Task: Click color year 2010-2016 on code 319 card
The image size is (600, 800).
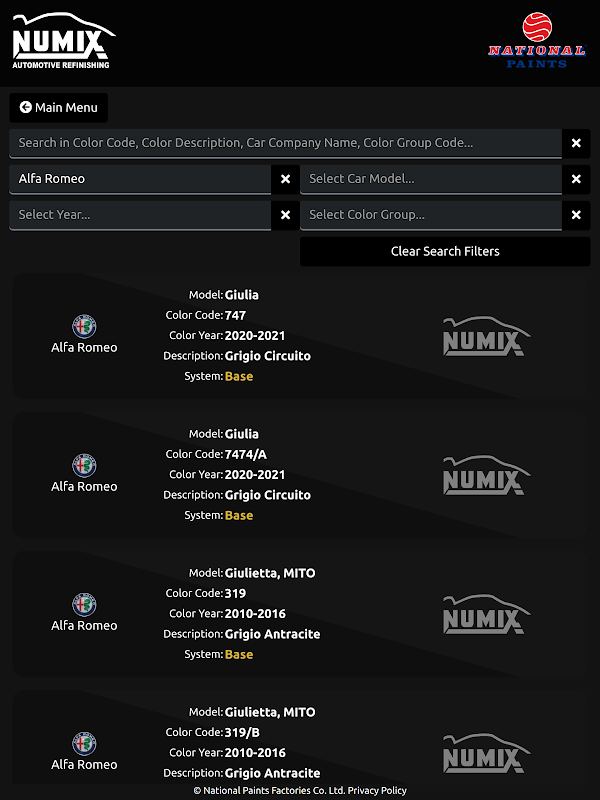Action: [255, 614]
